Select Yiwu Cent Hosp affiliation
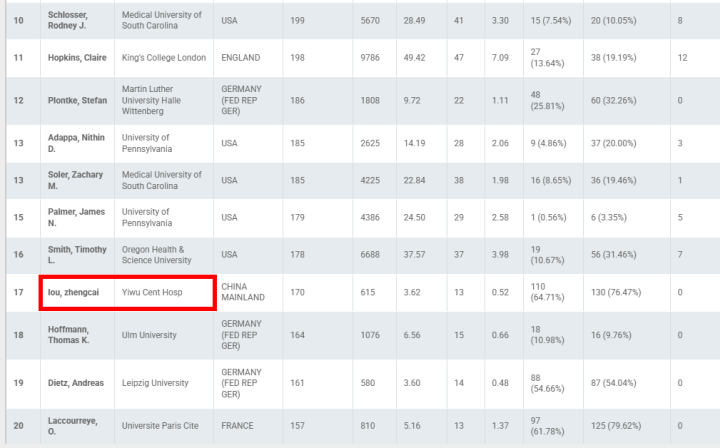The width and height of the screenshot is (720, 448). coord(152,293)
